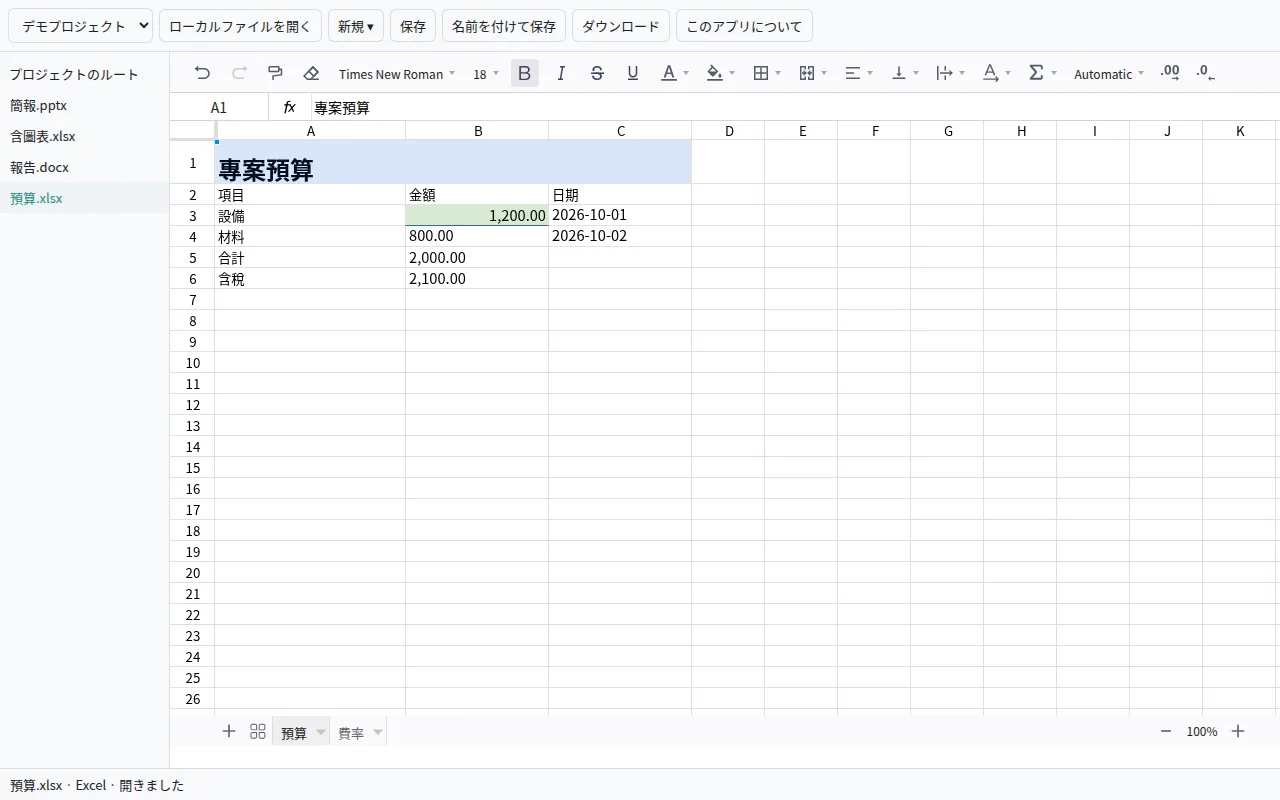
Task: Toggle italic formatting
Action: (561, 73)
